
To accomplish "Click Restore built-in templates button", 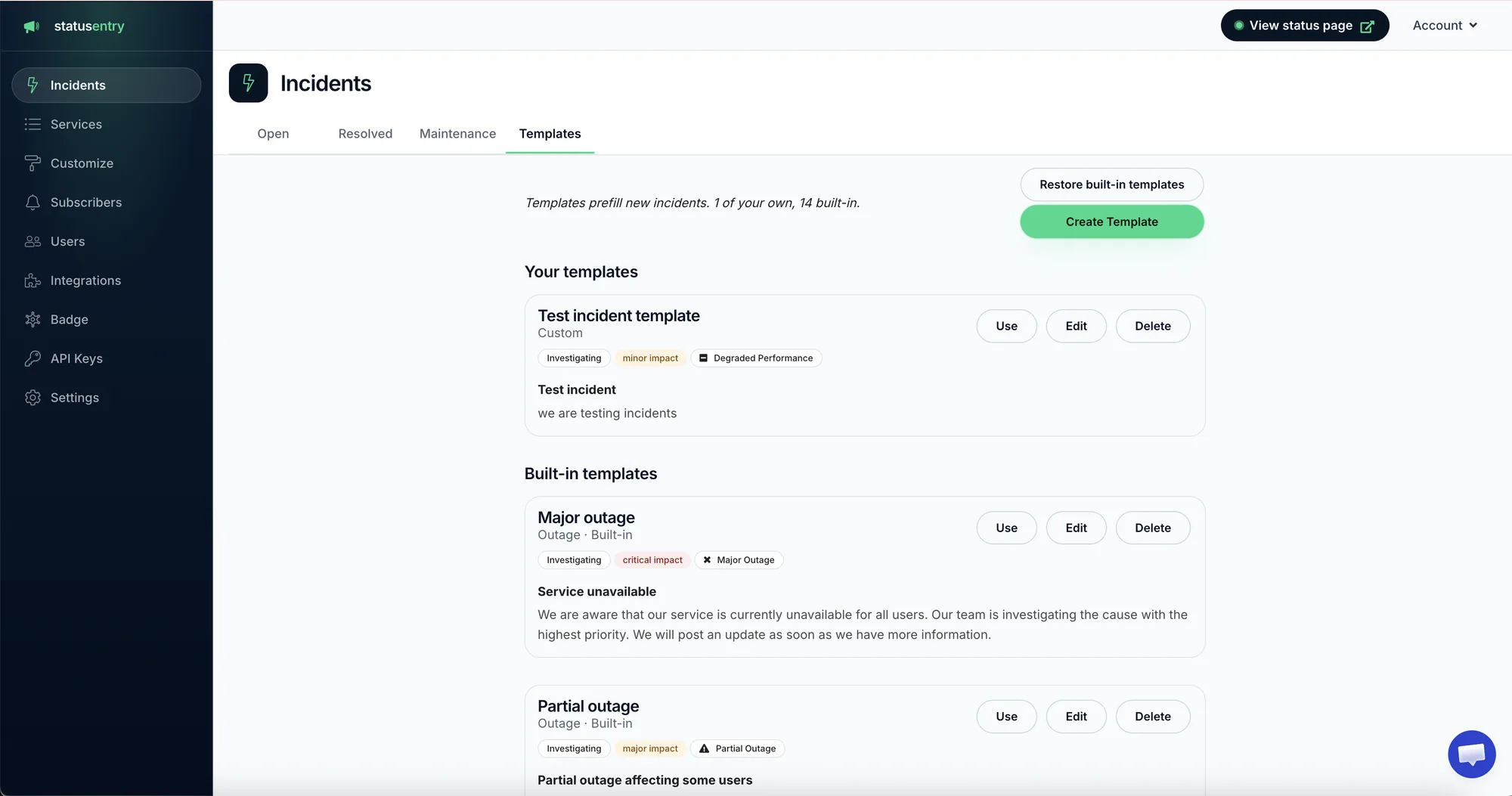I will (x=1111, y=184).
